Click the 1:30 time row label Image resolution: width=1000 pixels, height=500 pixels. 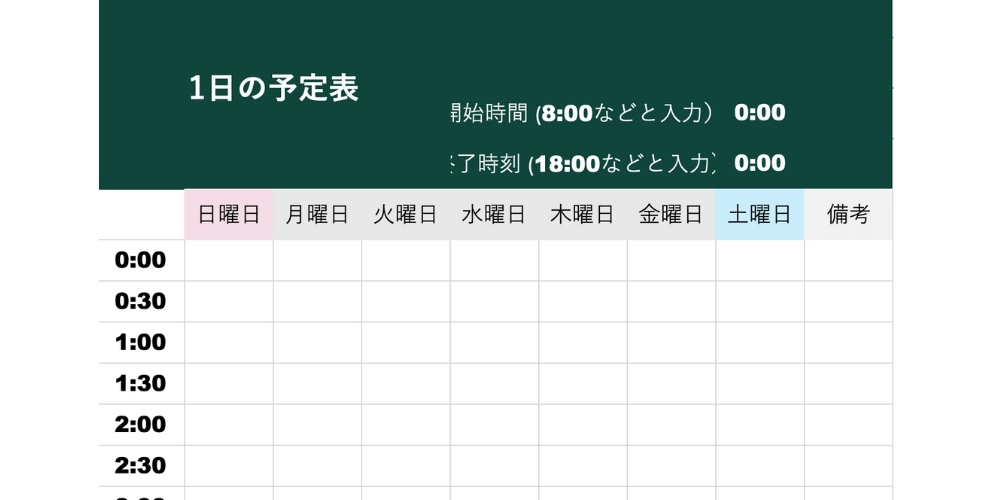141,383
